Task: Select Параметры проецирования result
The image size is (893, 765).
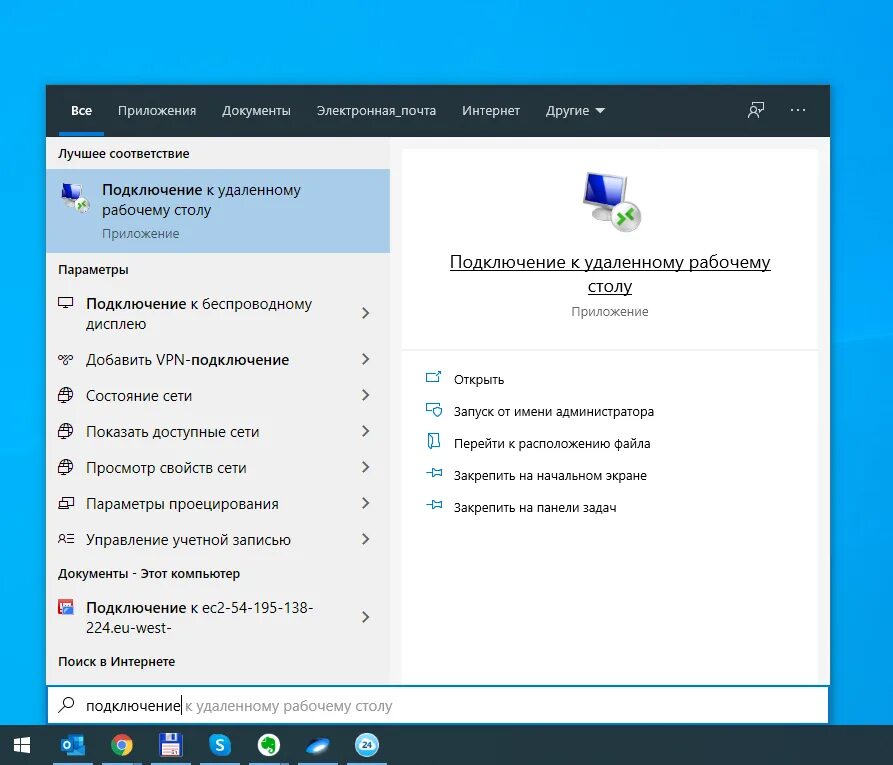Action: (x=218, y=503)
